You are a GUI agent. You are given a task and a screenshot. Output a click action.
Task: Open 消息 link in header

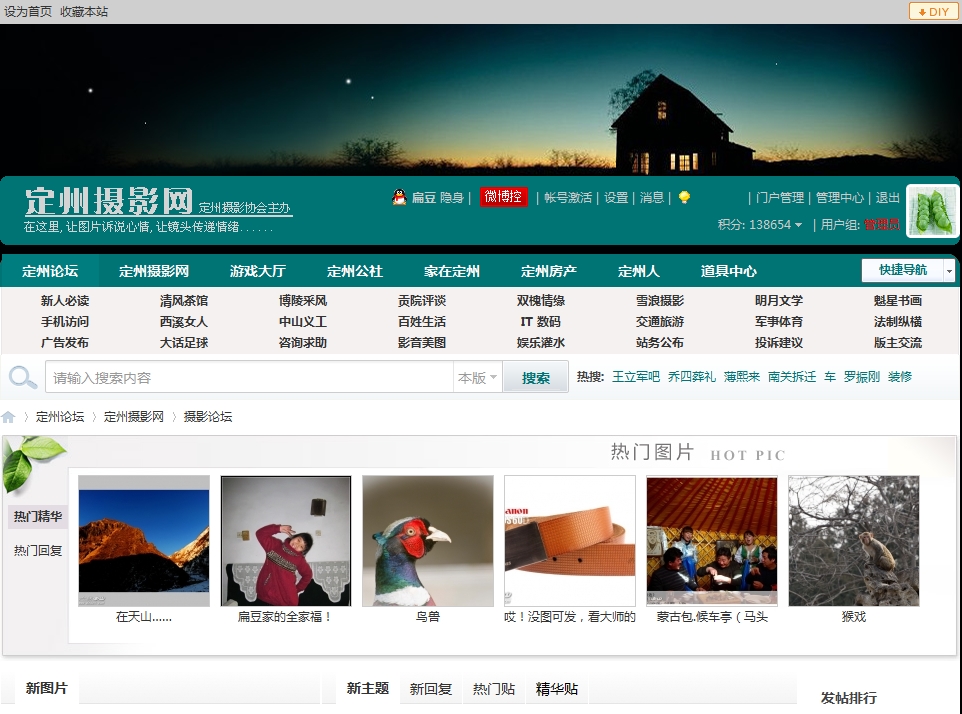point(652,198)
